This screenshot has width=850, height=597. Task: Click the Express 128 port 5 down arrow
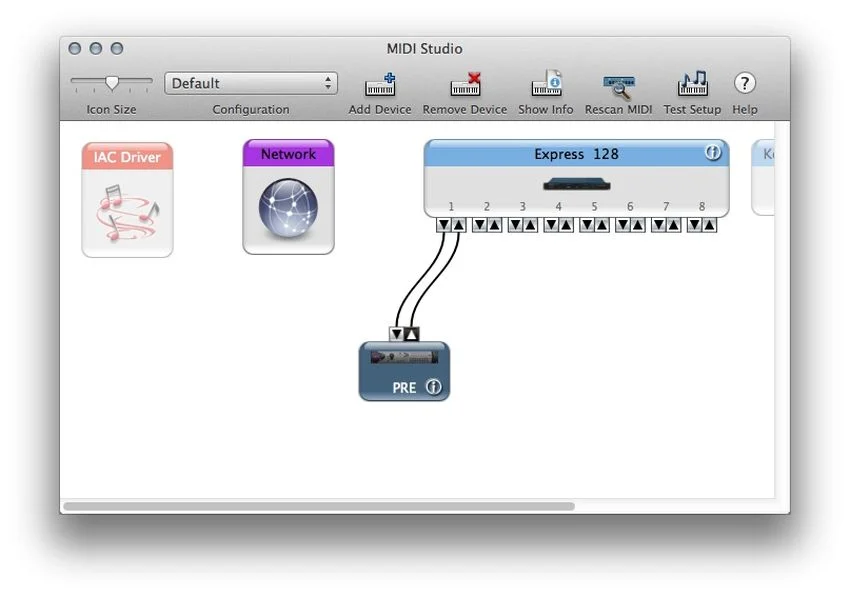[587, 225]
